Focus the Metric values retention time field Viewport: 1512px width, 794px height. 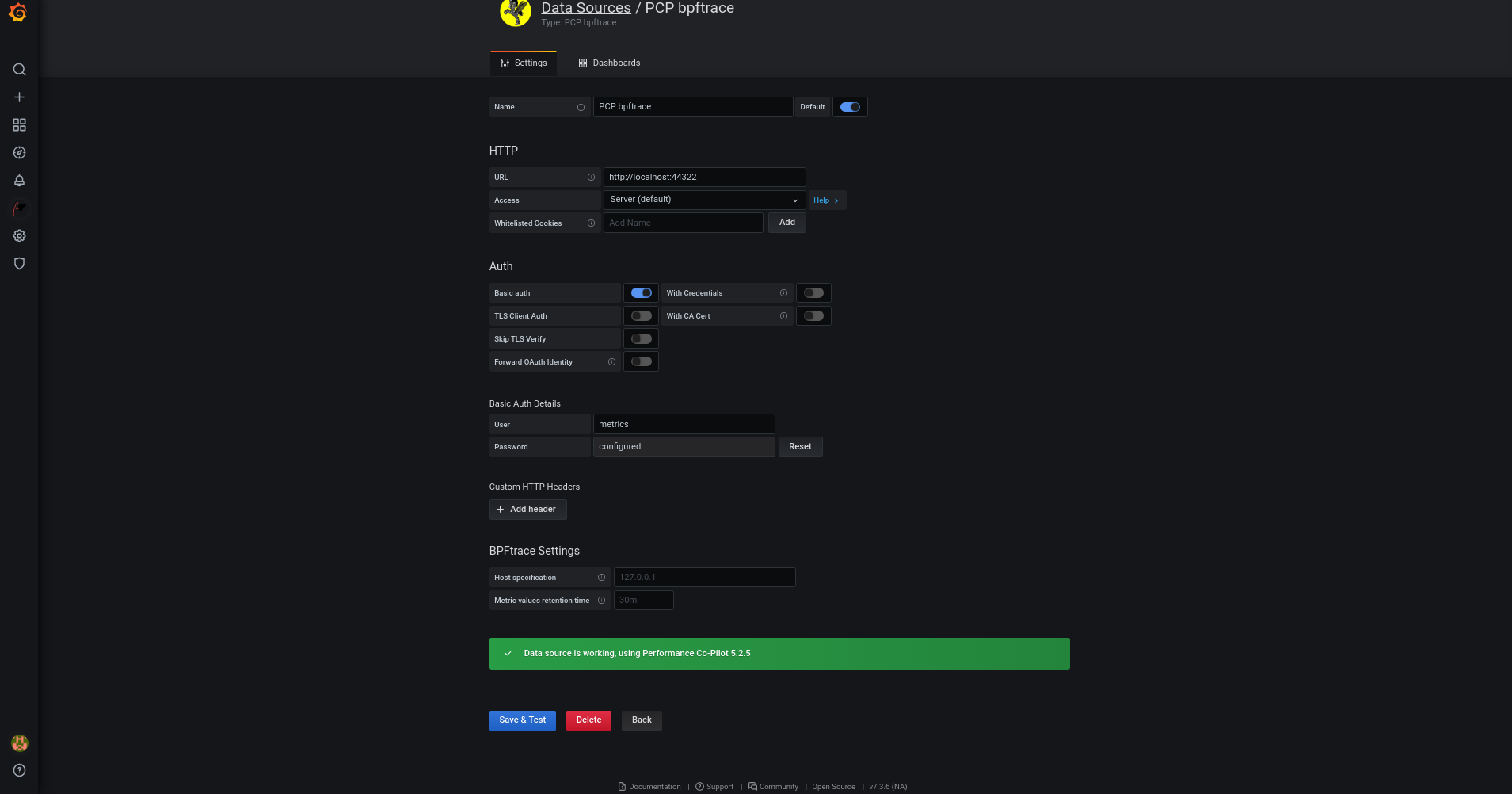(x=643, y=601)
